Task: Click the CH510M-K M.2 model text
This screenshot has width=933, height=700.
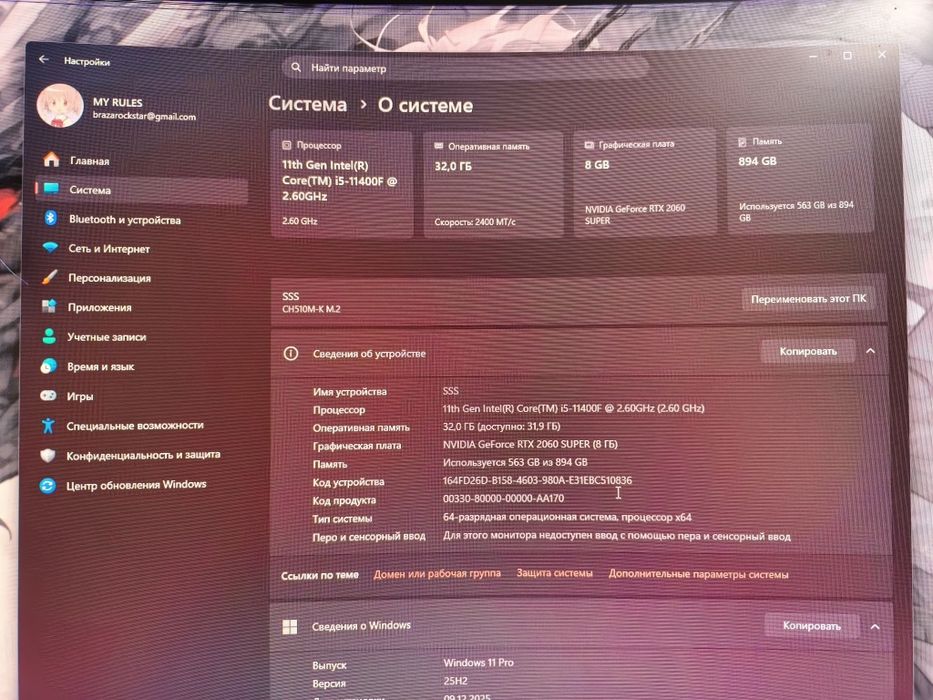Action: (311, 309)
